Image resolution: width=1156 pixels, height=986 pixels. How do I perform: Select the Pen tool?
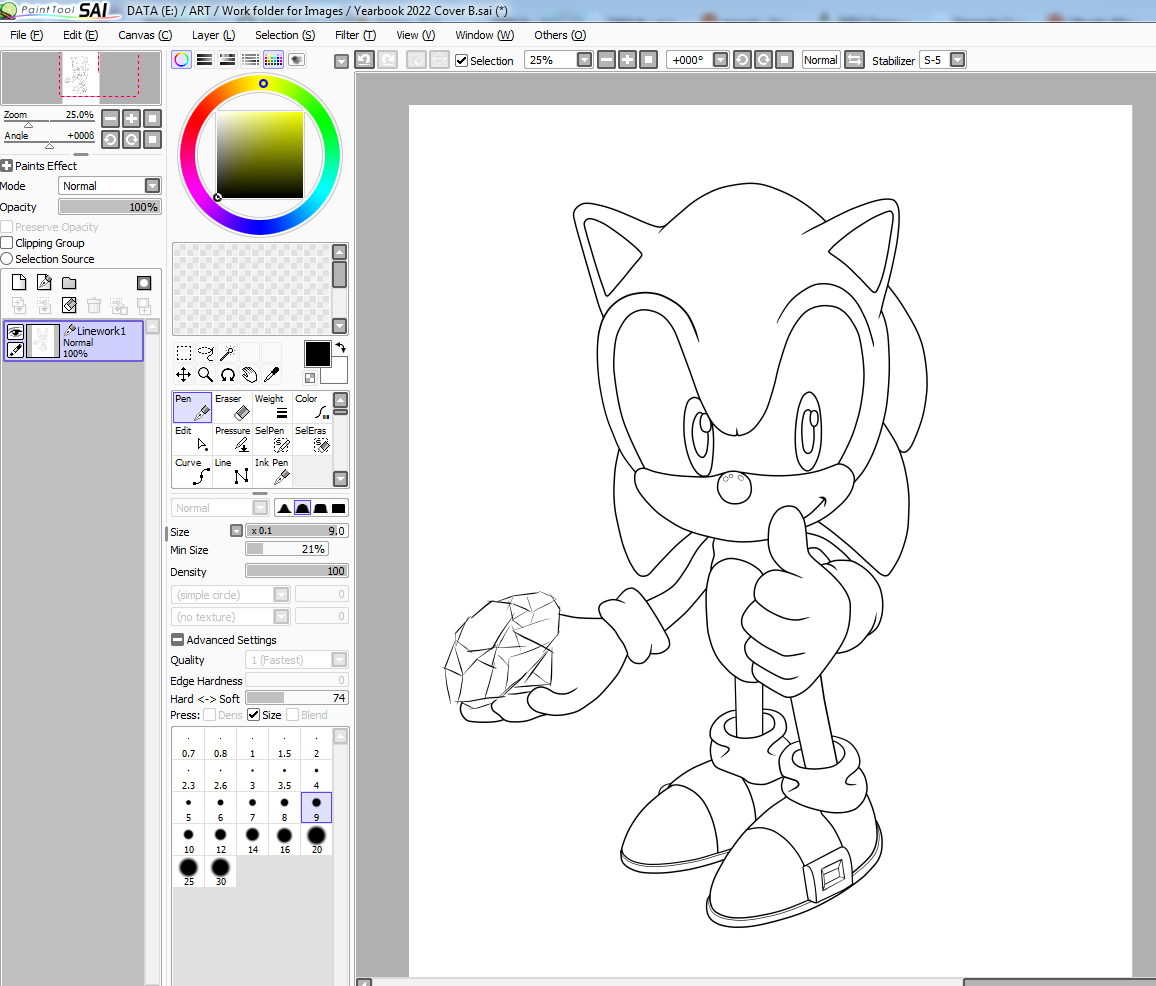pos(192,407)
